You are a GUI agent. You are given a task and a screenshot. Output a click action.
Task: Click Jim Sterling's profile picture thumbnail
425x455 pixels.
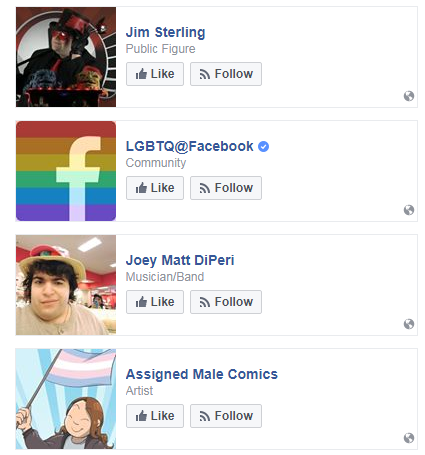click(x=66, y=57)
